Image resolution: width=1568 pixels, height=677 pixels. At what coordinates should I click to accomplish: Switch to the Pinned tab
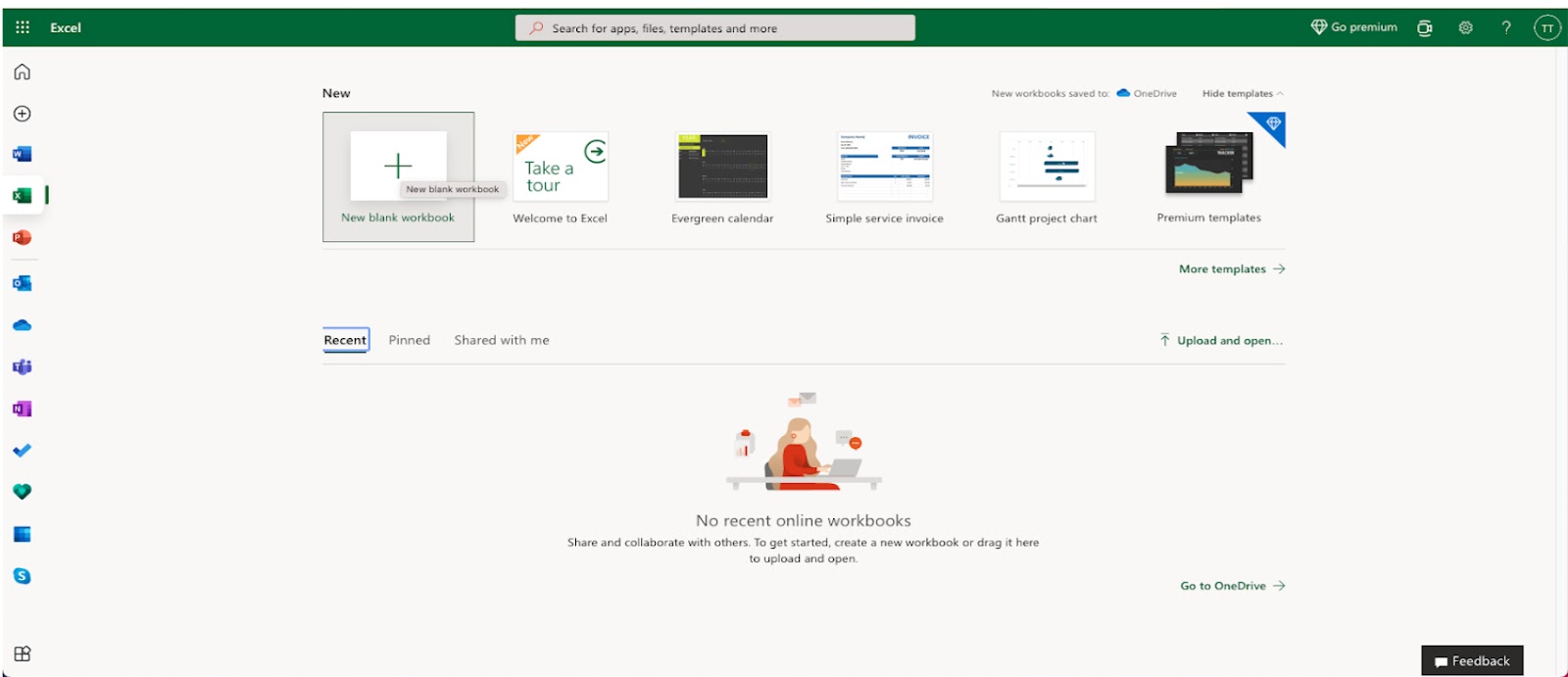[409, 340]
